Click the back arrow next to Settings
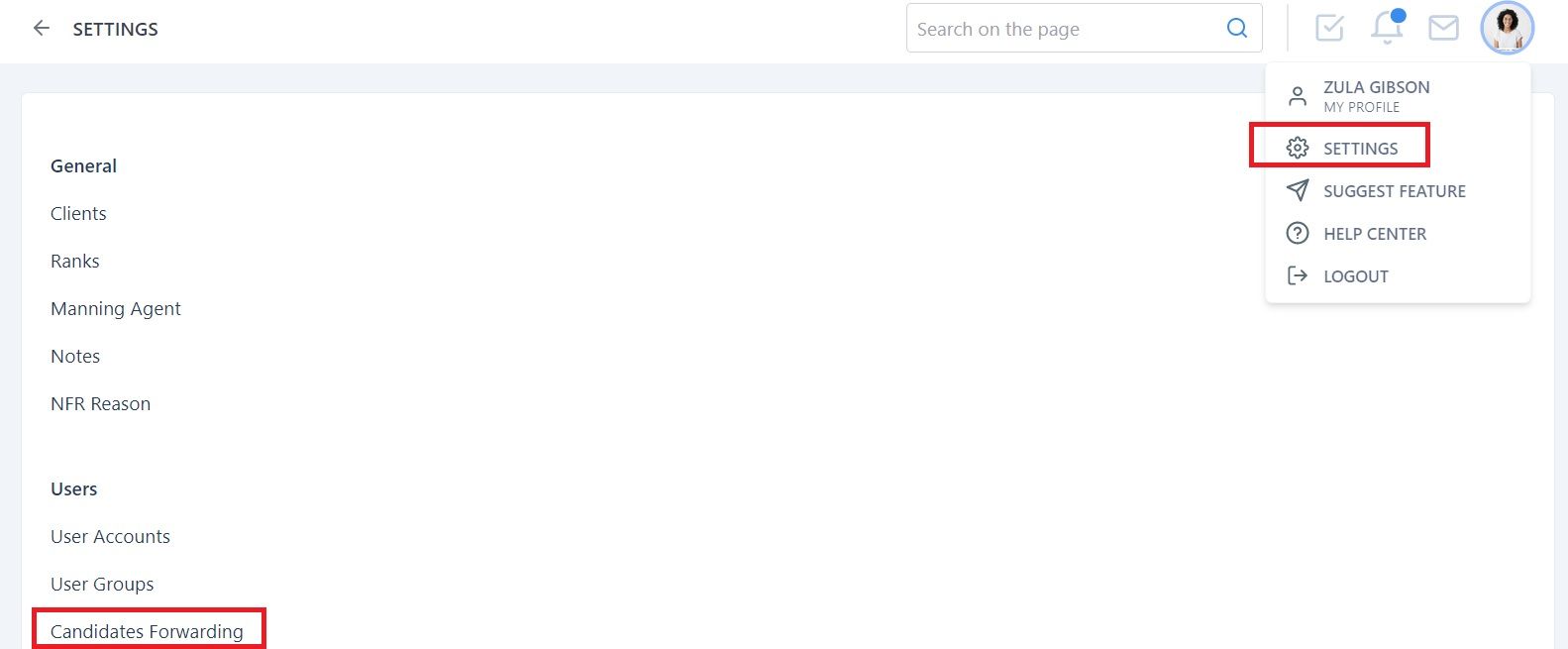 pyautogui.click(x=41, y=29)
